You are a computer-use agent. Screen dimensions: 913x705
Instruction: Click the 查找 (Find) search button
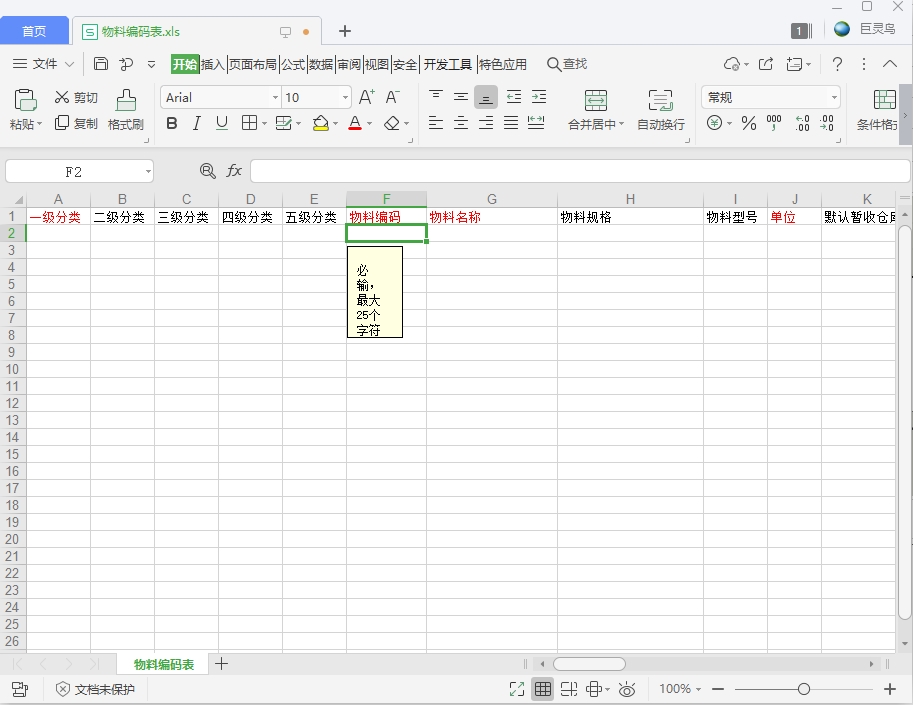tap(567, 64)
